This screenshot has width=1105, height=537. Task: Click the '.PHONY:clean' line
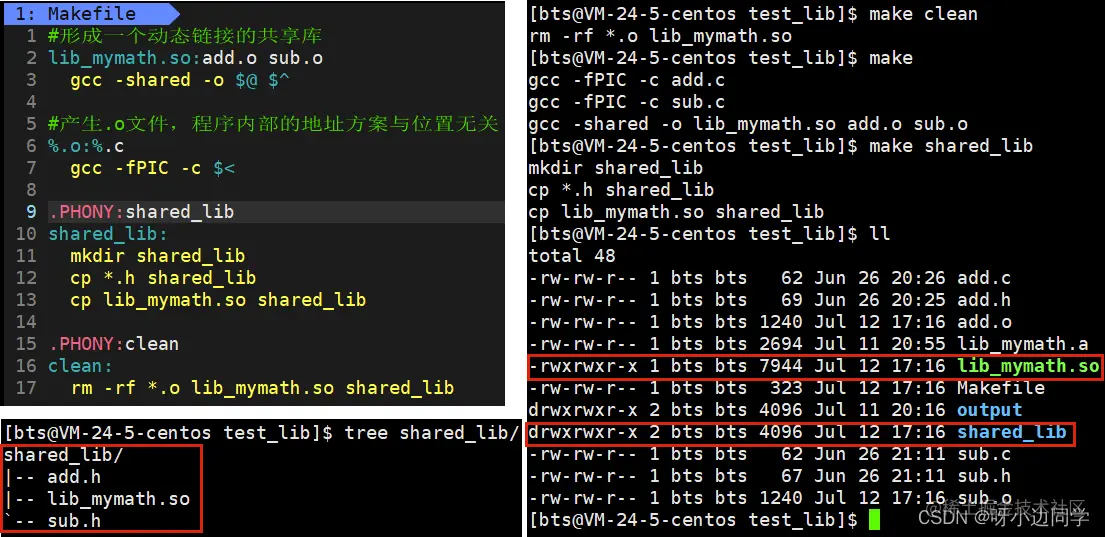pyautogui.click(x=113, y=344)
